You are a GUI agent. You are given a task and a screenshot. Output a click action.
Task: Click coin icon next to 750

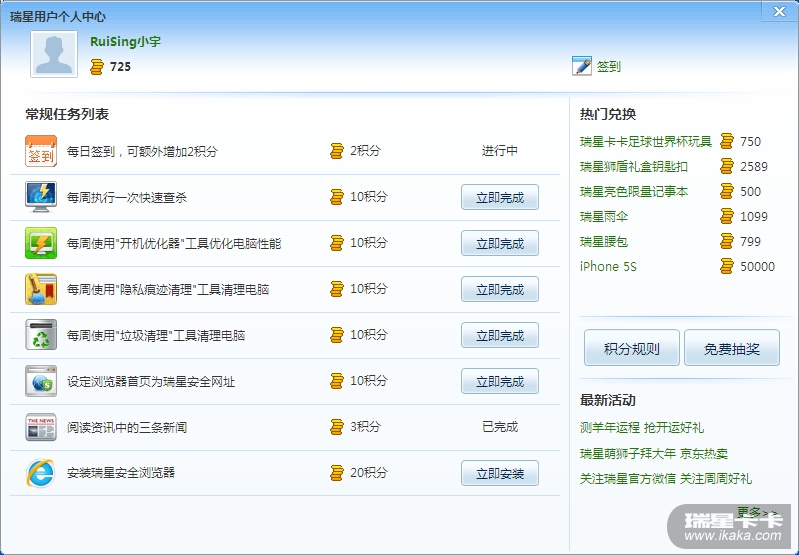(x=727, y=141)
